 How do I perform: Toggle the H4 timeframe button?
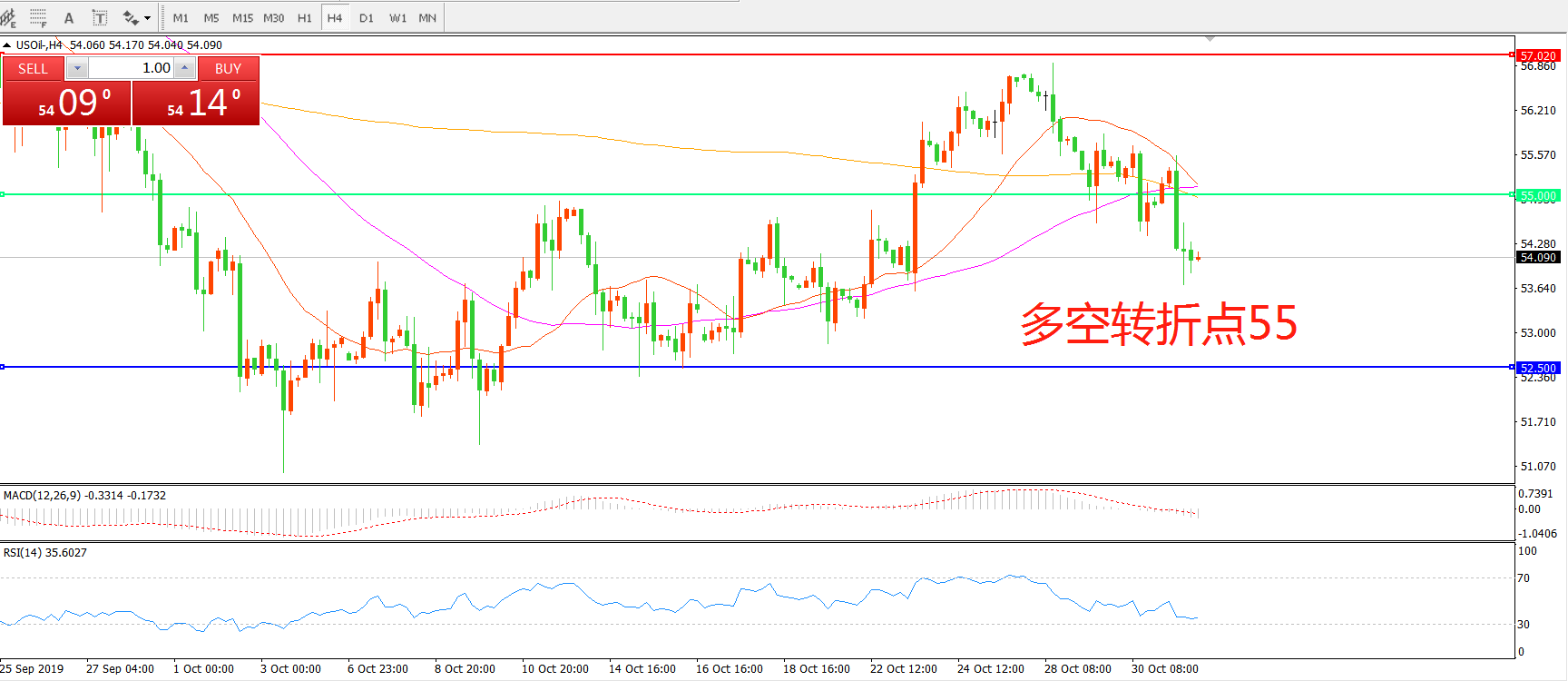(335, 18)
